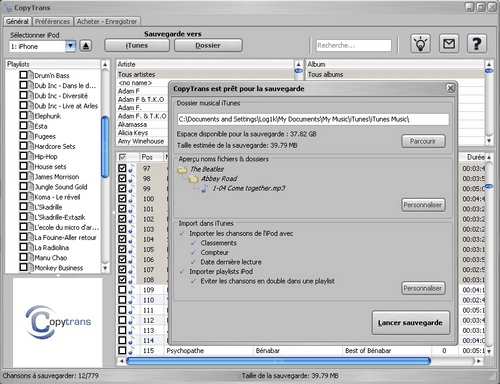Viewport: 500px width, 384px height.
Task: Toggle the Compteur import option
Action: tap(193, 252)
